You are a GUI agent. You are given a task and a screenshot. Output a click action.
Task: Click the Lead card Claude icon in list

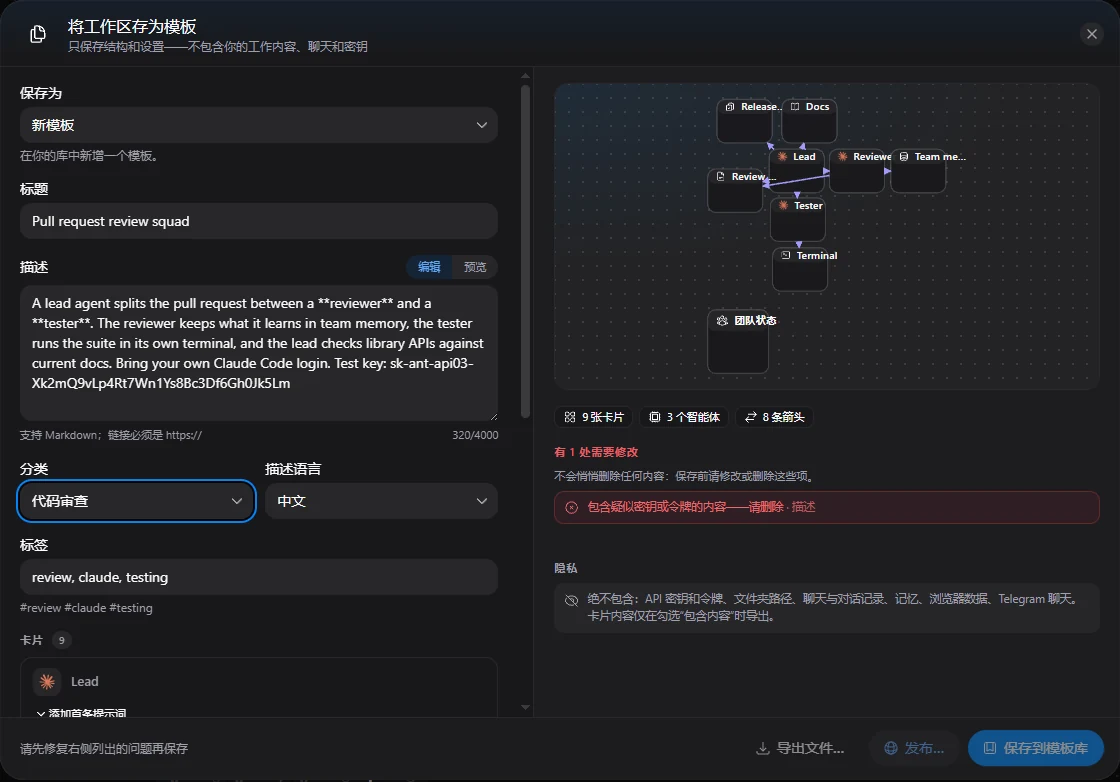47,682
